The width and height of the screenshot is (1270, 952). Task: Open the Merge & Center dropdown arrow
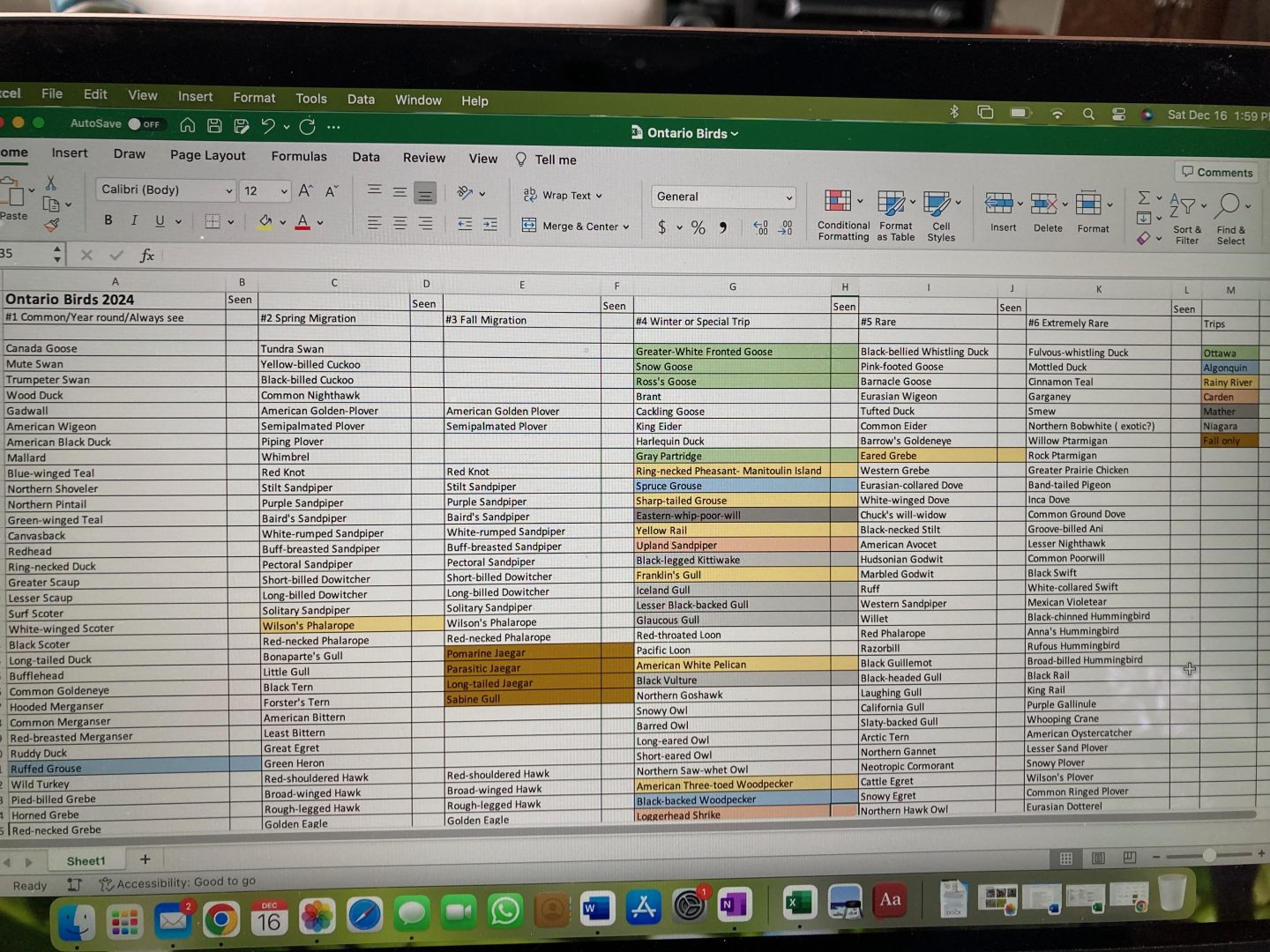point(626,227)
